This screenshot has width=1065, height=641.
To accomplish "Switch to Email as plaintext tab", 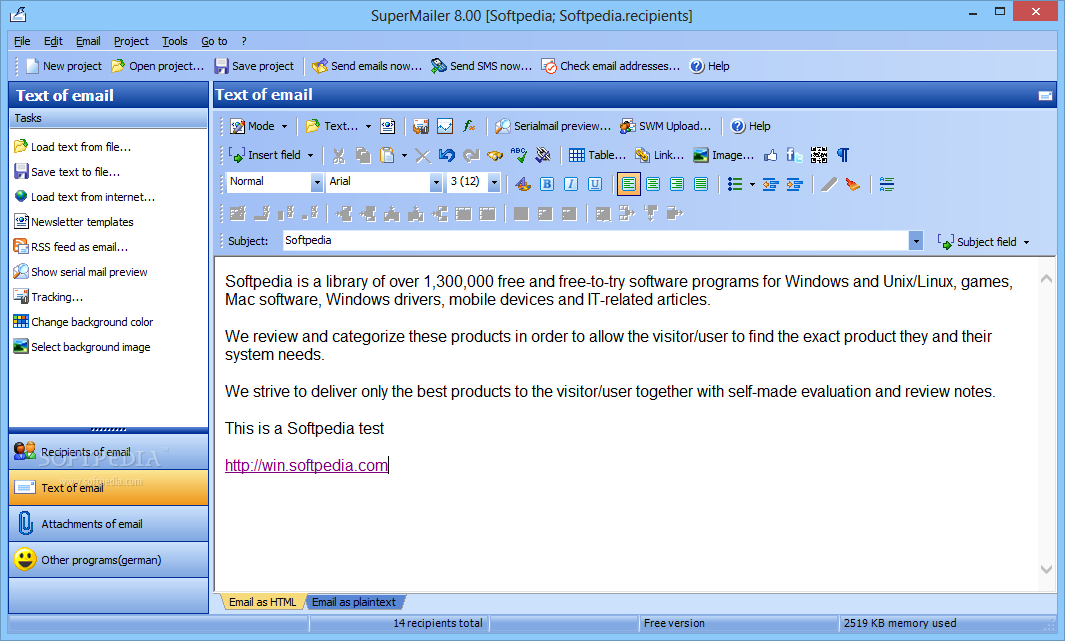I will point(354,602).
